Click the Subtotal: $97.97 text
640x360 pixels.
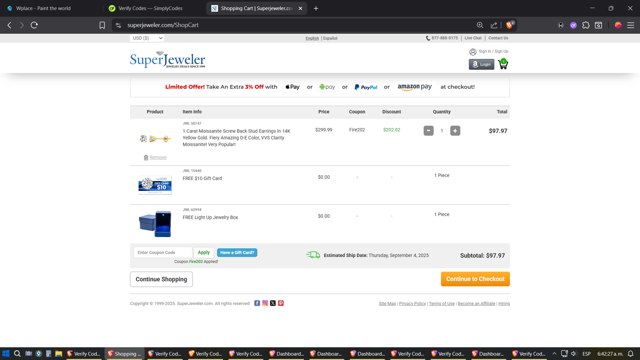pyautogui.click(x=482, y=256)
